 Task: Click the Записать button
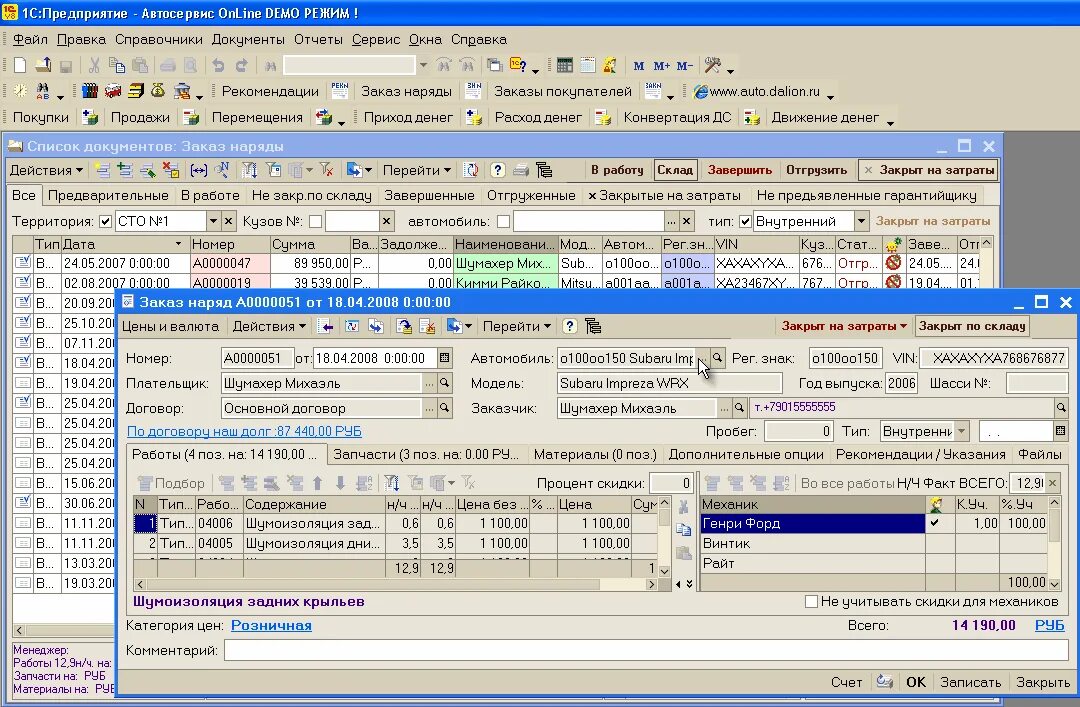click(970, 682)
